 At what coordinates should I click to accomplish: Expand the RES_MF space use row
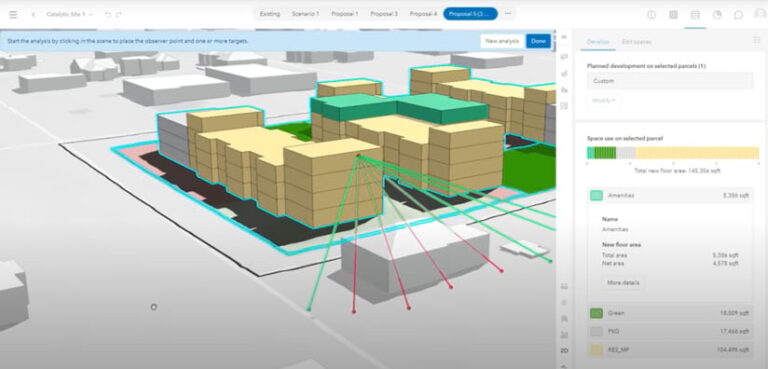[x=670, y=350]
